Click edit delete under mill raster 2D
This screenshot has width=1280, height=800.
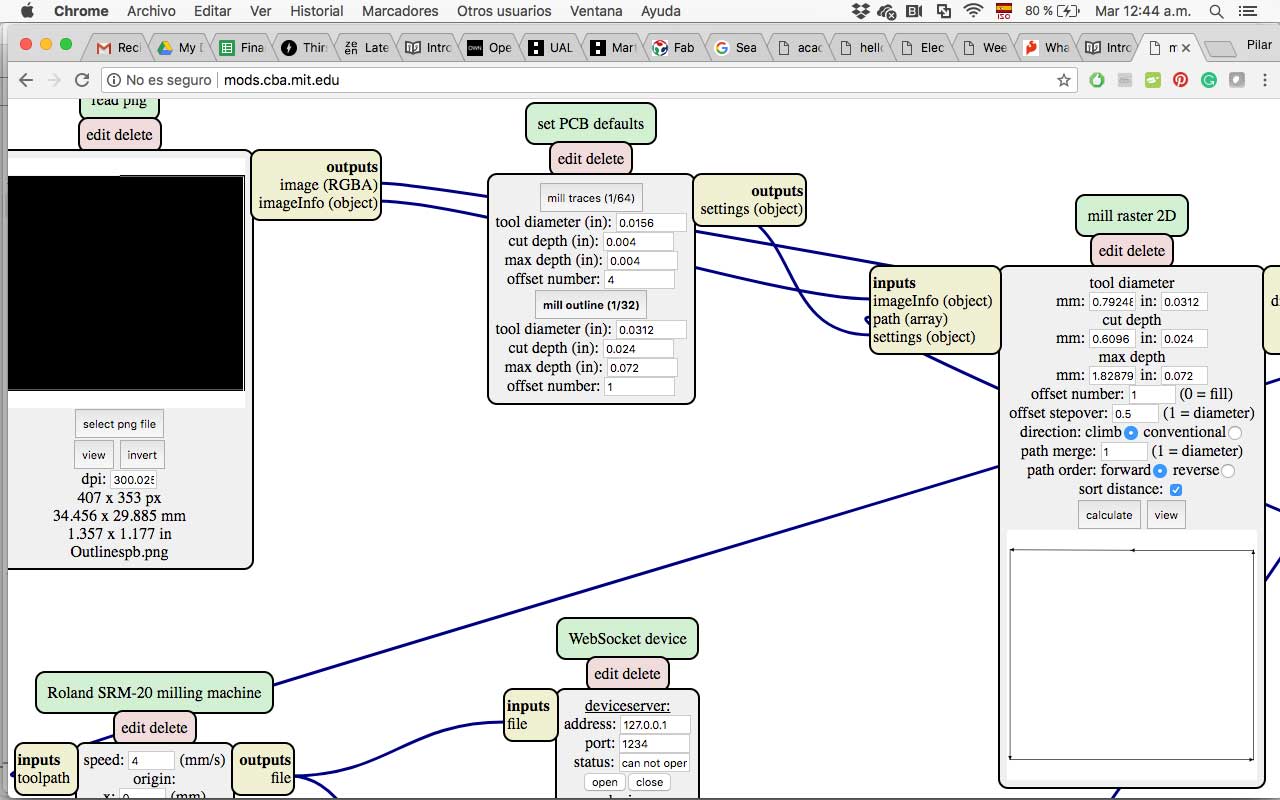(x=1131, y=250)
